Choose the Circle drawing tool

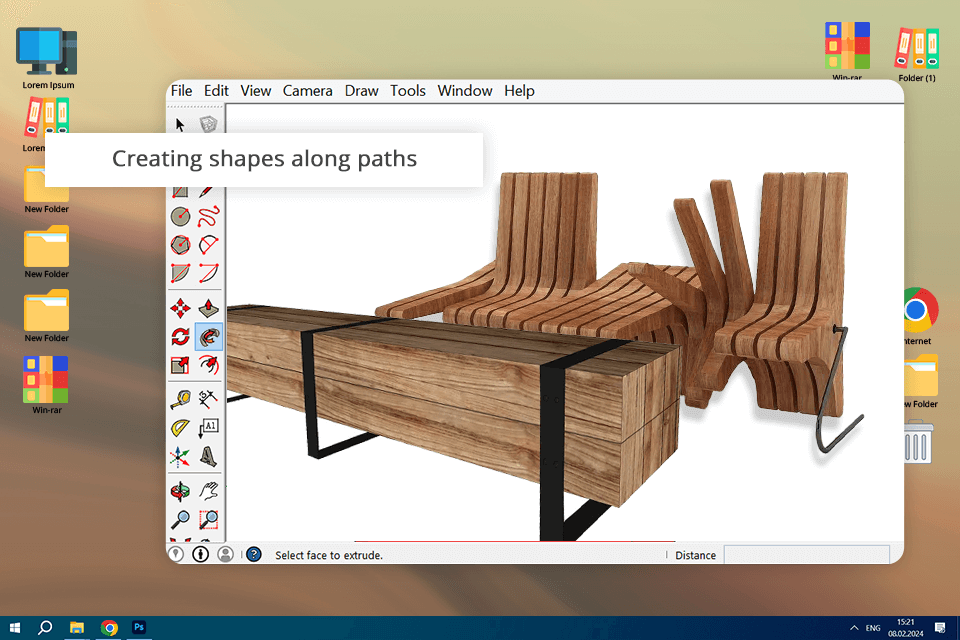coord(180,217)
